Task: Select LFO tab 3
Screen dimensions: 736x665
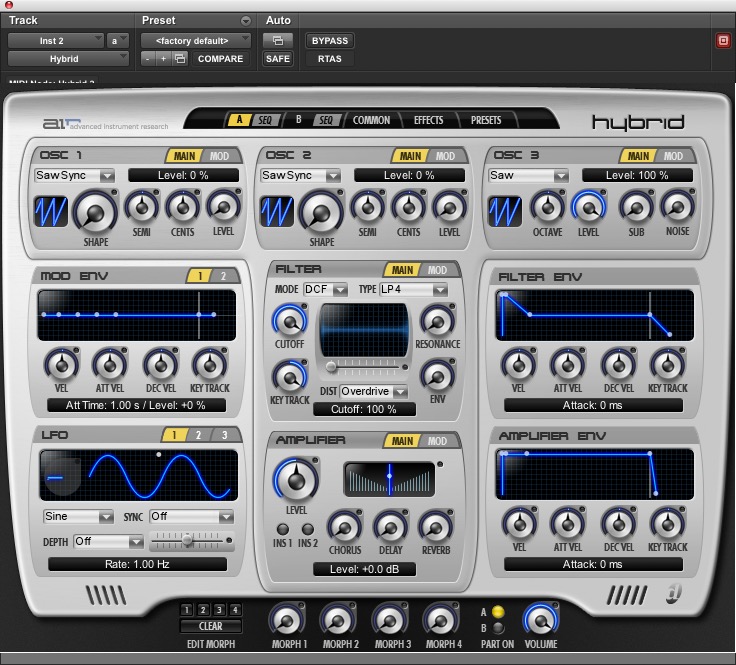Action: tap(224, 435)
